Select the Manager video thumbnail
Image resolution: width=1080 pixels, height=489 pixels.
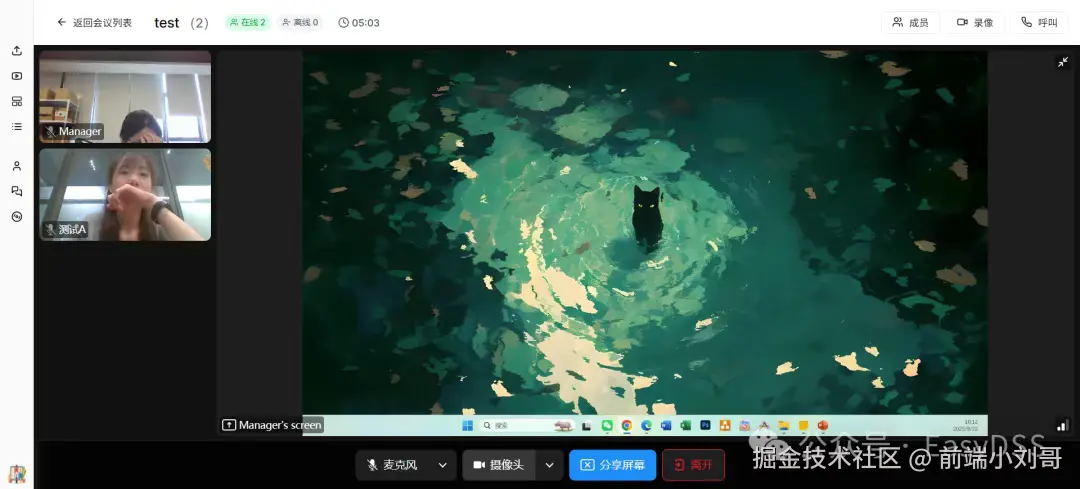click(125, 96)
